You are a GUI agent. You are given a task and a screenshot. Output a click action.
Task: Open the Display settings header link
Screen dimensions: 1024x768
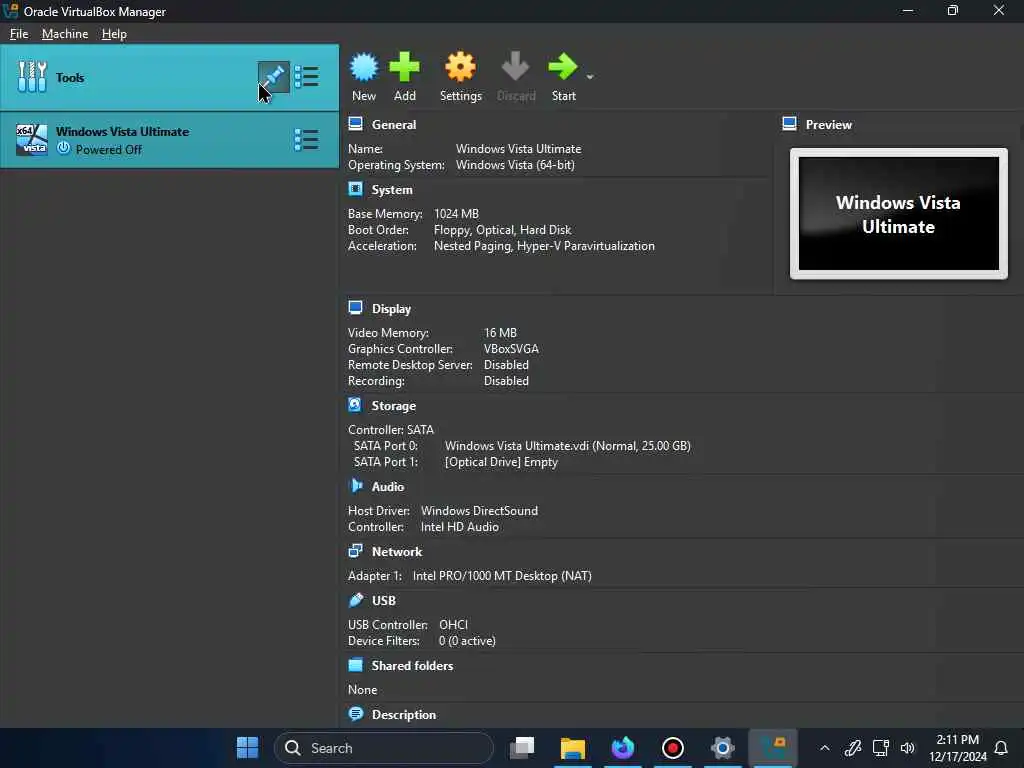pyautogui.click(x=391, y=309)
